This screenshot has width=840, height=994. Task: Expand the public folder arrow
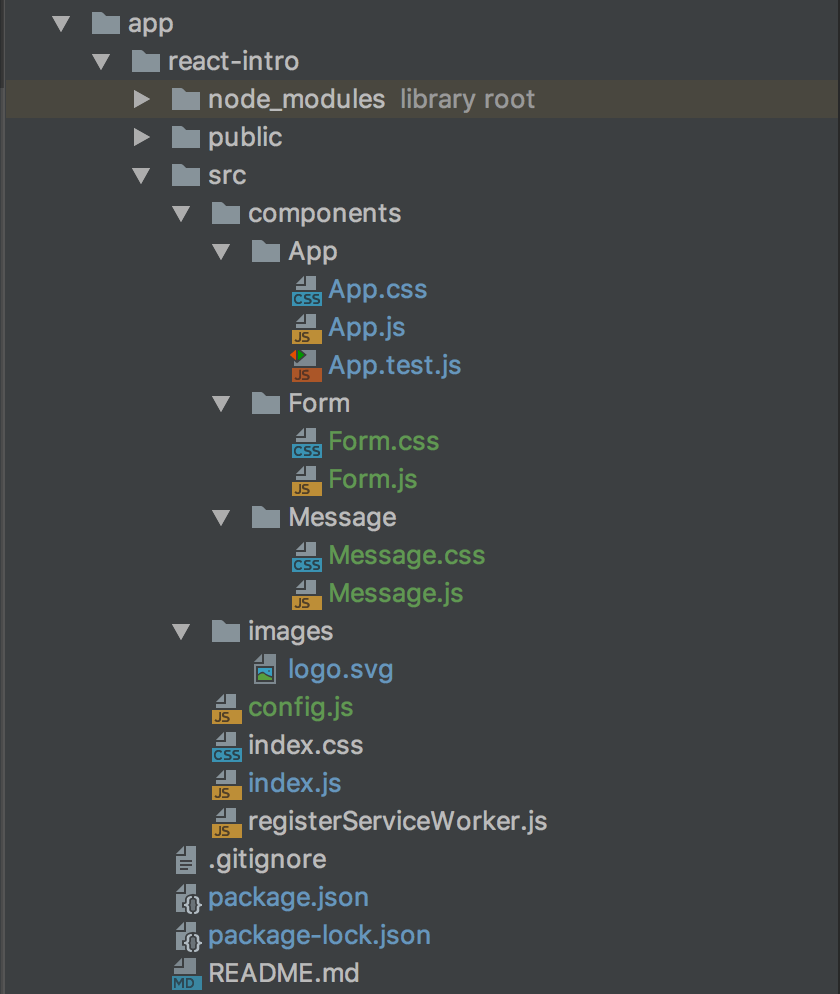point(141,137)
